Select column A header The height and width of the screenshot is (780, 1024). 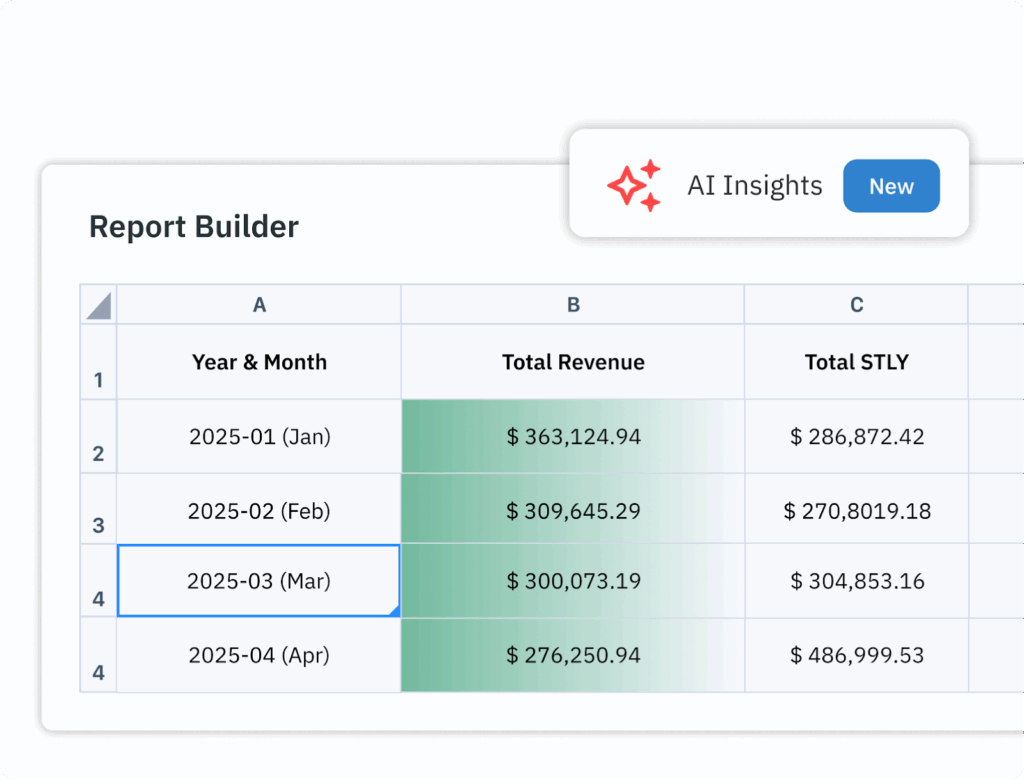(x=258, y=304)
